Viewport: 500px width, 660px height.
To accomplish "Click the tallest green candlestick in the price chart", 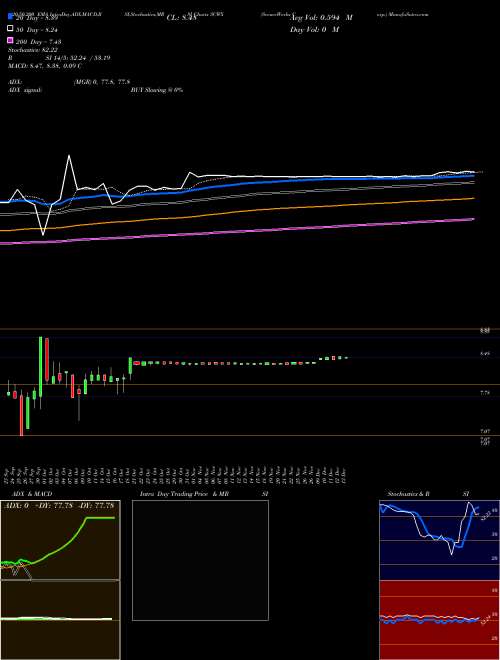I will tap(41, 367).
